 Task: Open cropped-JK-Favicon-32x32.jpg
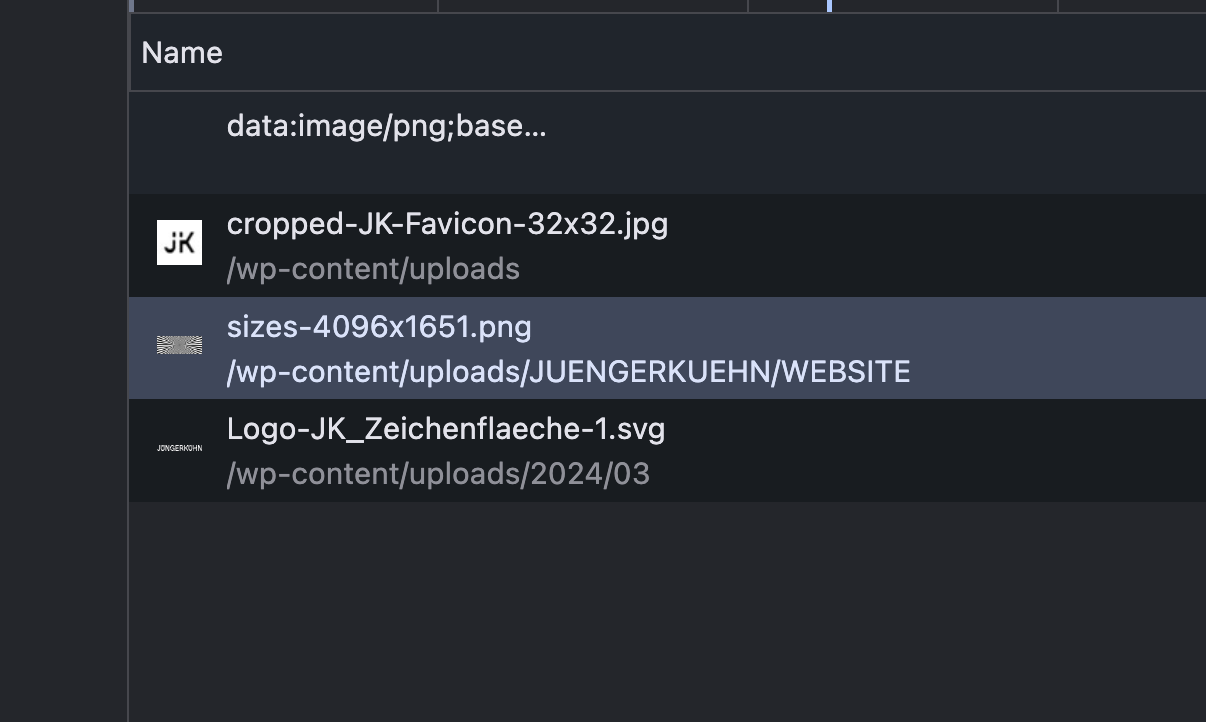click(x=447, y=223)
